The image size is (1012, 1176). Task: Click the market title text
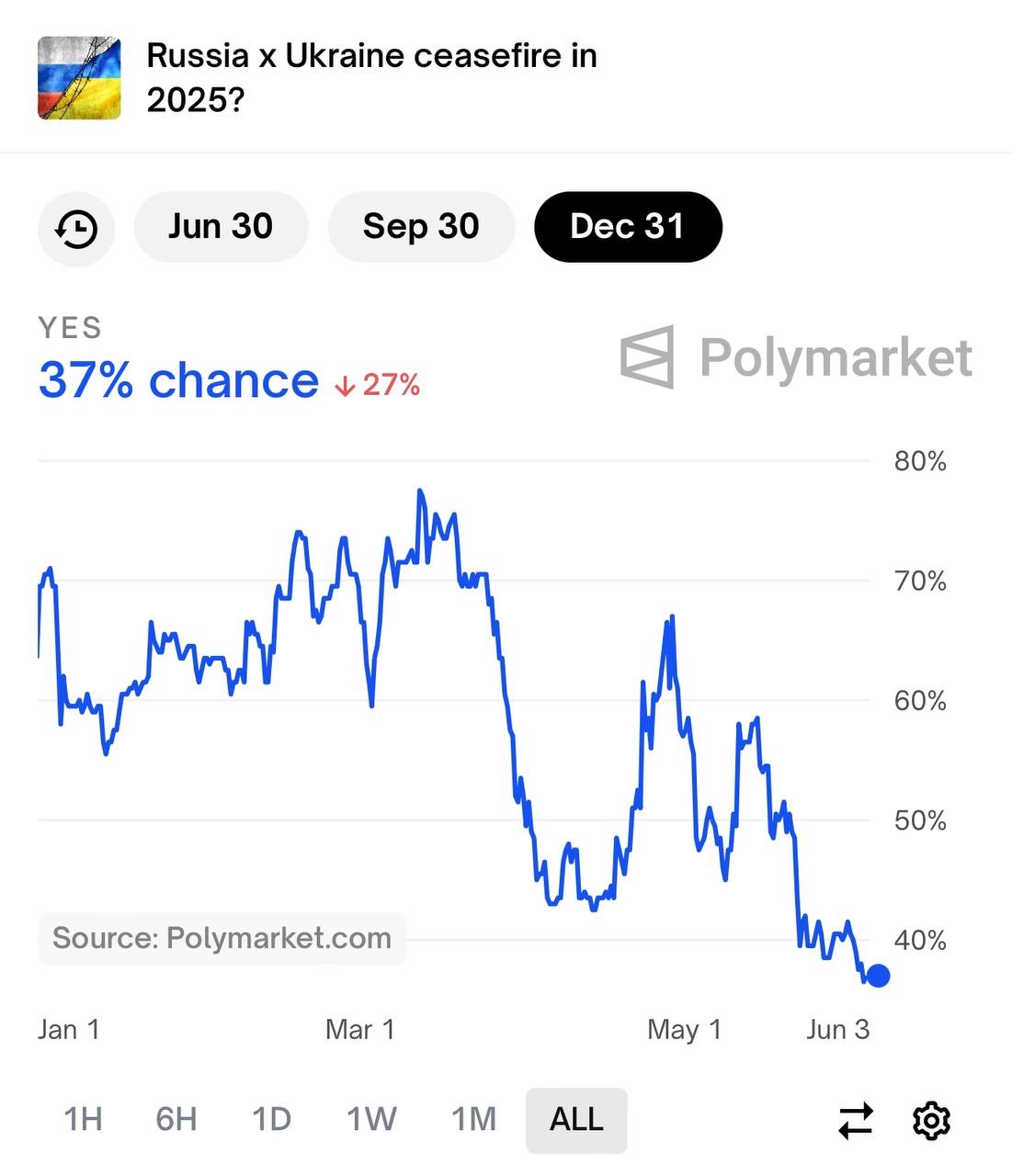pyautogui.click(x=371, y=77)
